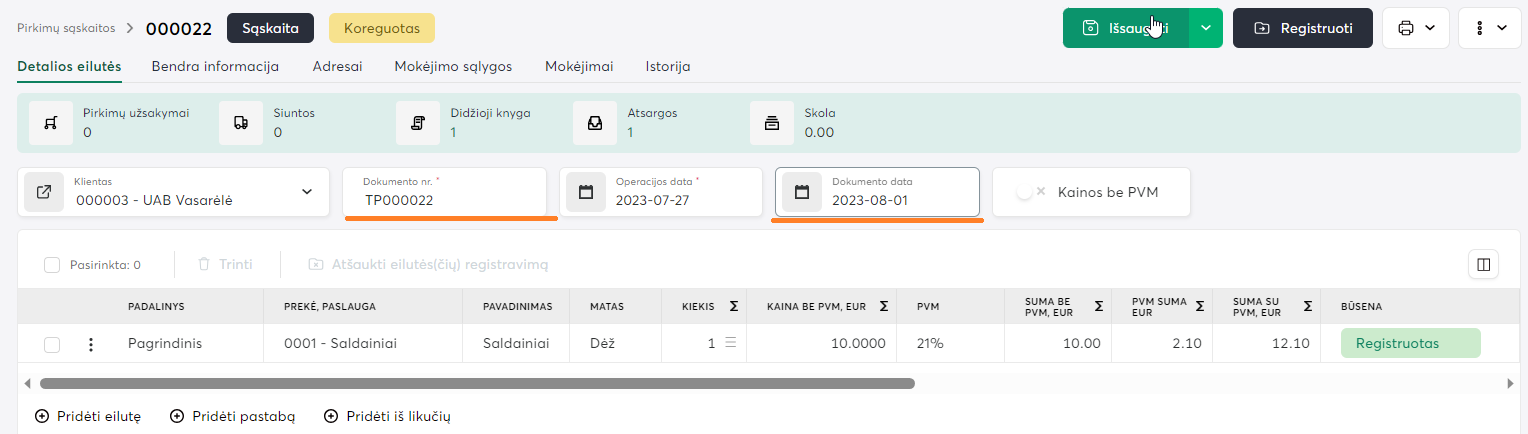Click the Atsargos inventory icon
This screenshot has width=1528, height=434.
point(594,123)
